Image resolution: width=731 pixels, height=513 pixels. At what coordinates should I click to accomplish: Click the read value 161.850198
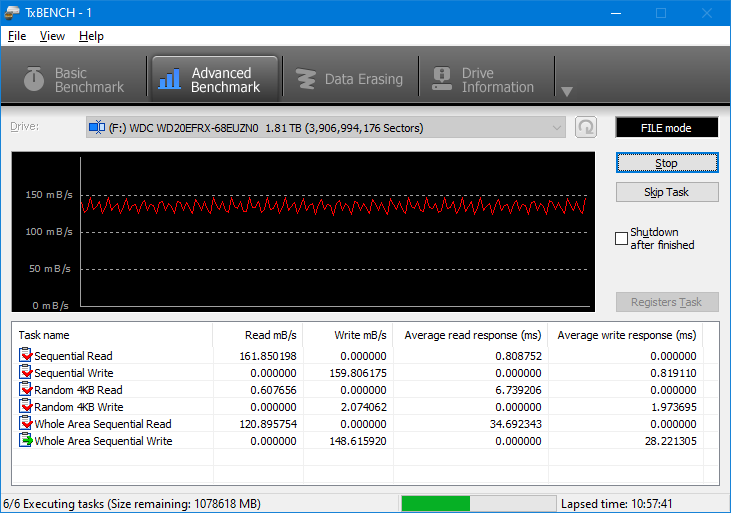pyautogui.click(x=268, y=356)
